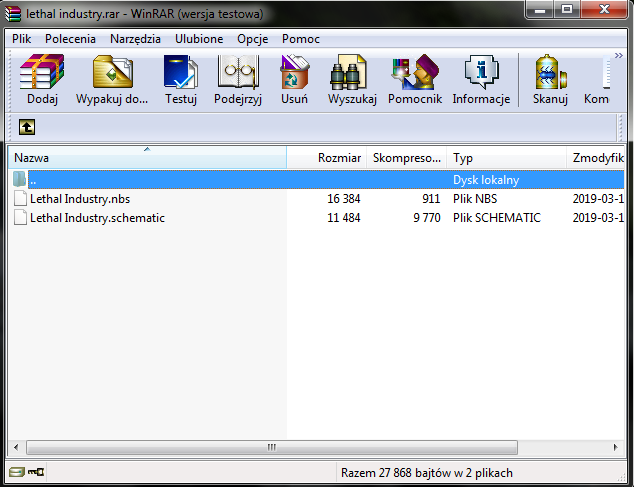Open the Ulubione menu
The height and width of the screenshot is (487, 634).
[x=199, y=38]
